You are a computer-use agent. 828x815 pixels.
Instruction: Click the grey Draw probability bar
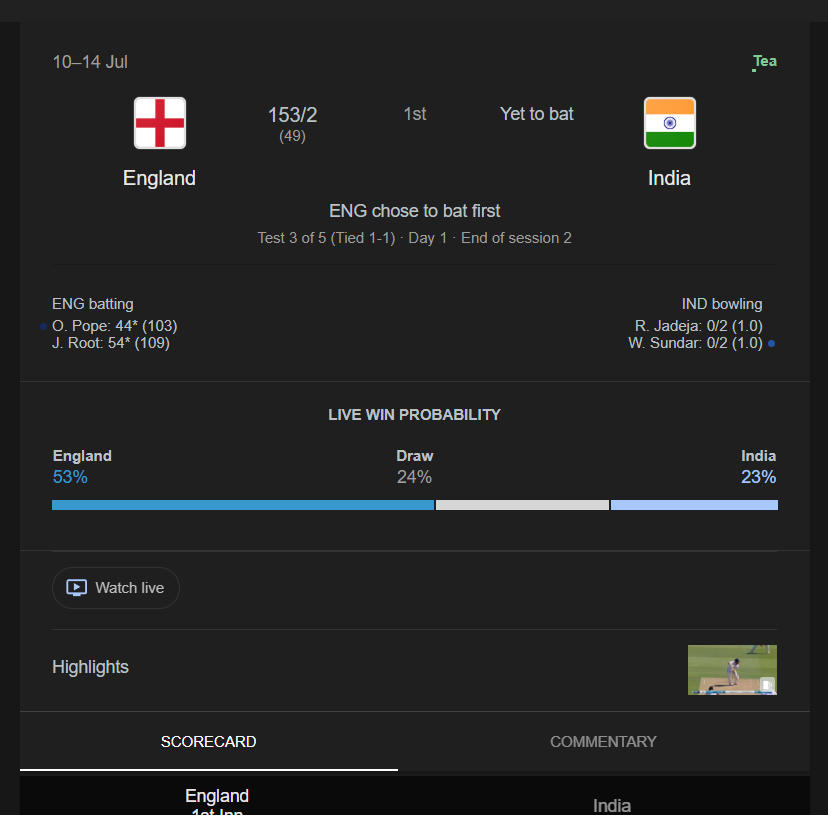tap(522, 505)
